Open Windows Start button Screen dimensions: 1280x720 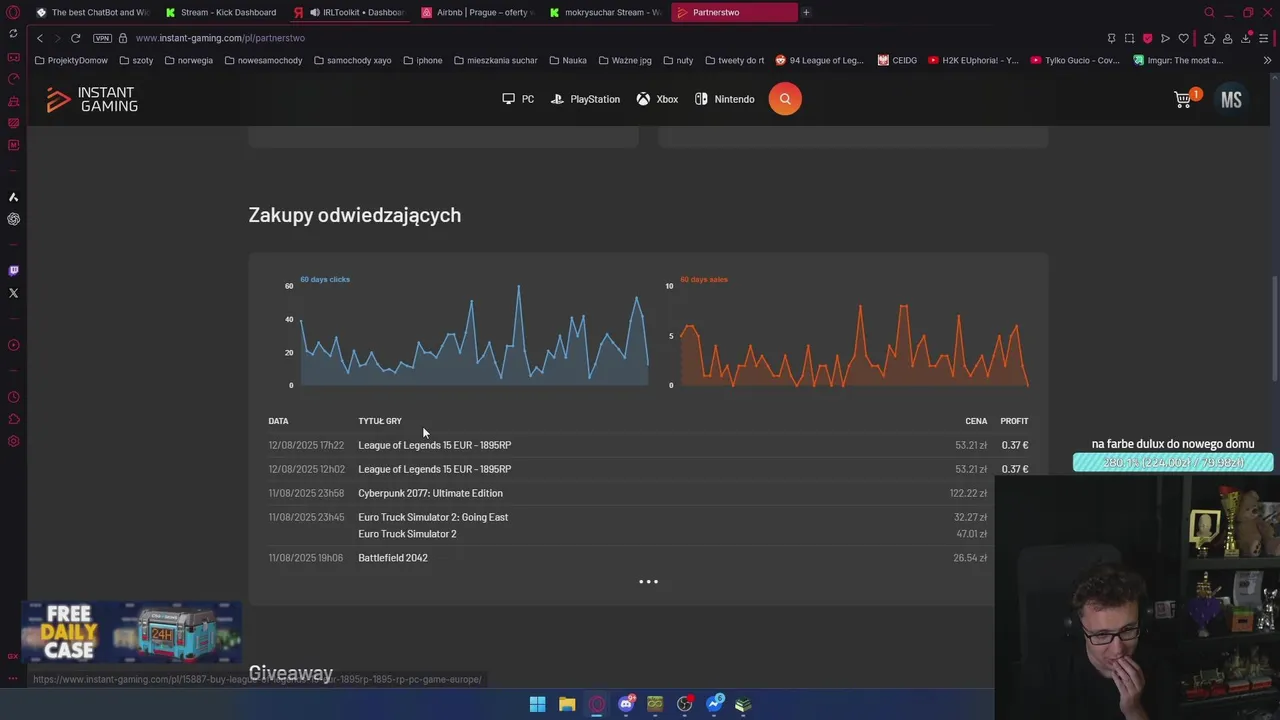pos(537,704)
